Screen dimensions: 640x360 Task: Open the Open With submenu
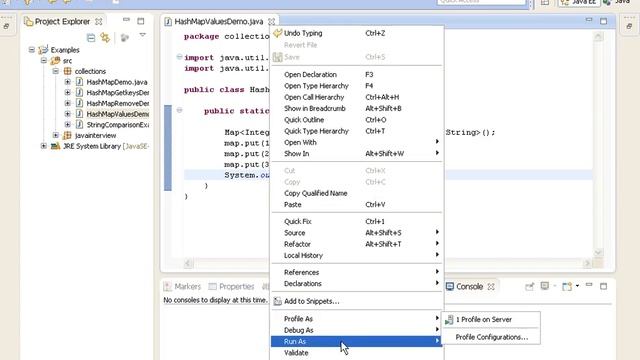pos(357,142)
